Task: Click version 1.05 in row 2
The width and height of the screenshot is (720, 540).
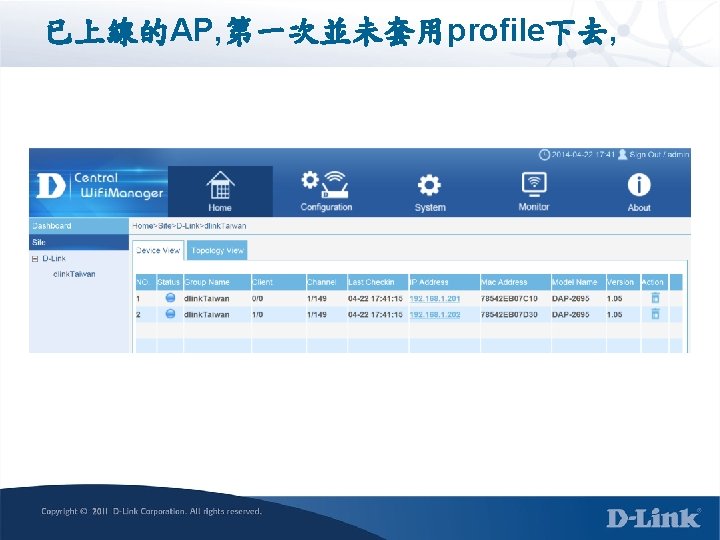Action: click(614, 315)
